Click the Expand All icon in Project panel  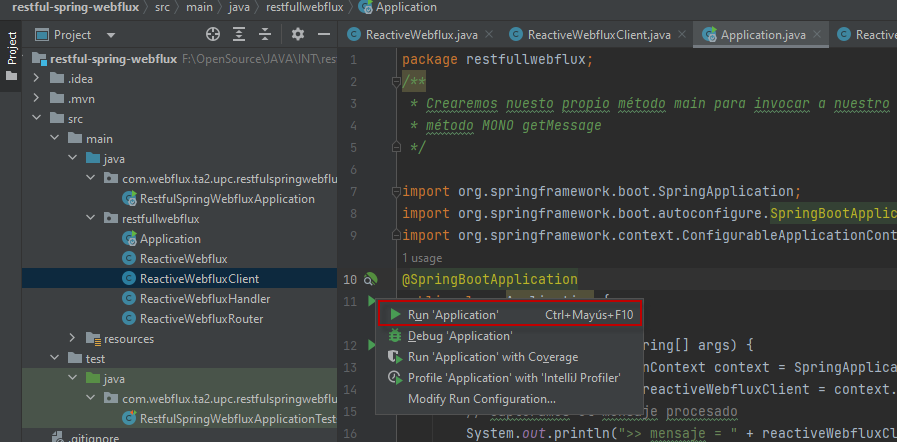239,35
